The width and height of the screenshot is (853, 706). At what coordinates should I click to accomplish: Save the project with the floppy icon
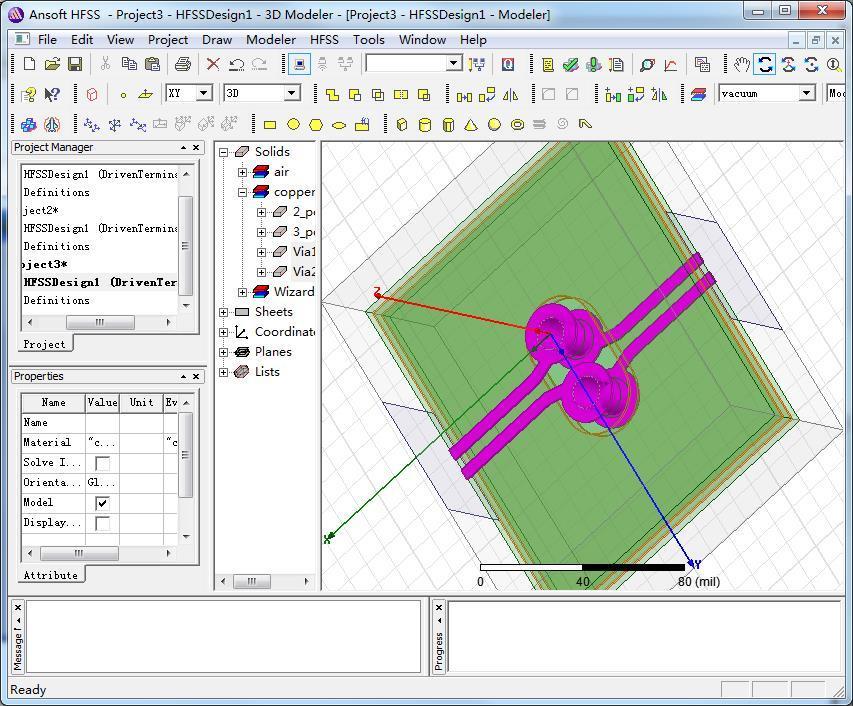[75, 64]
